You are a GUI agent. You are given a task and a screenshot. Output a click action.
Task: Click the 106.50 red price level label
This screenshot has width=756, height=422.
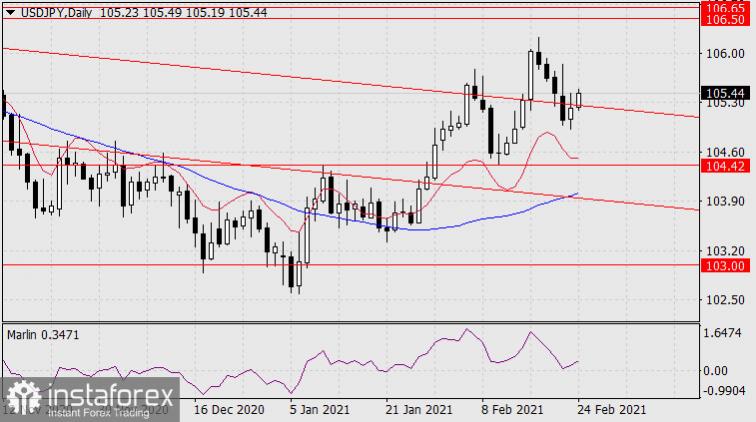[x=725, y=20]
